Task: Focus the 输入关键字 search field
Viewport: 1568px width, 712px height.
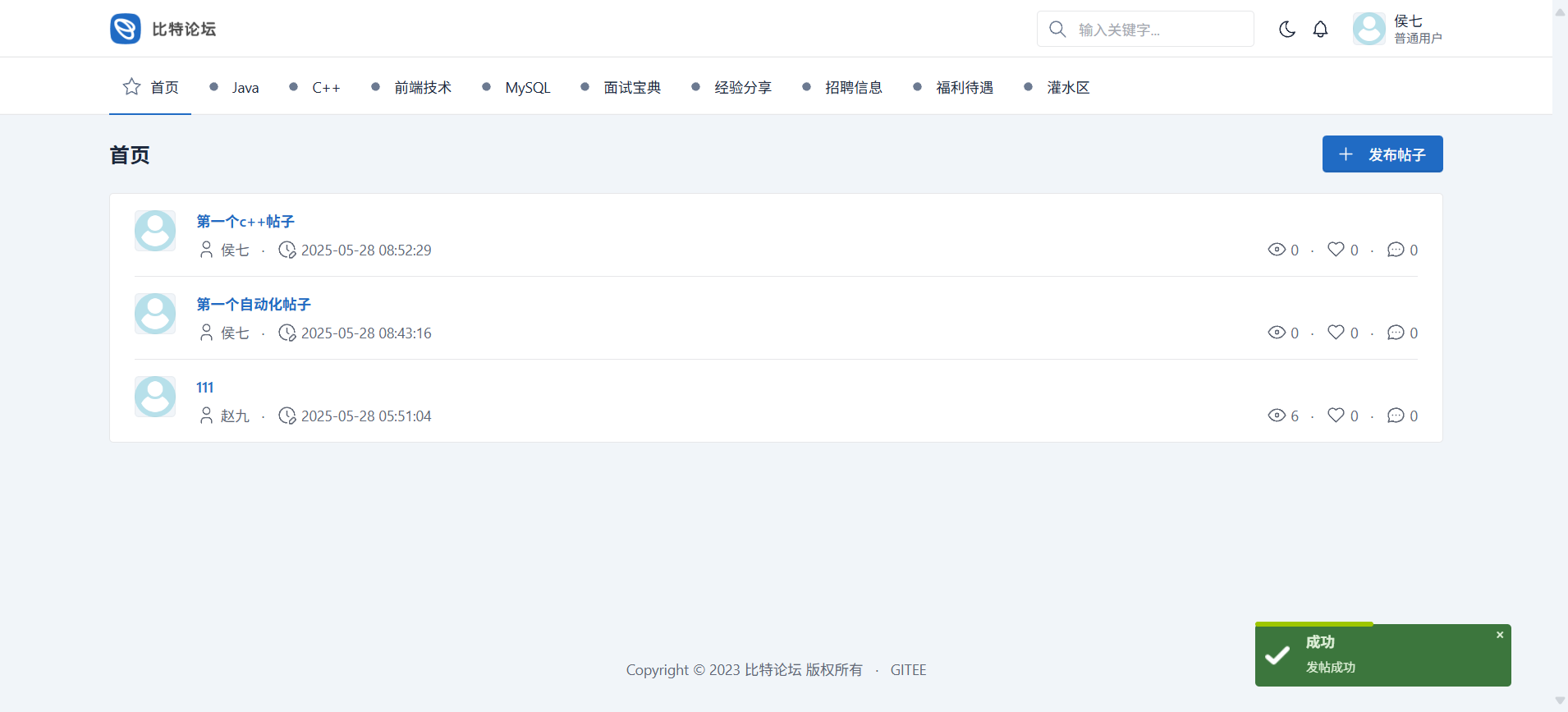Action: 1145,29
